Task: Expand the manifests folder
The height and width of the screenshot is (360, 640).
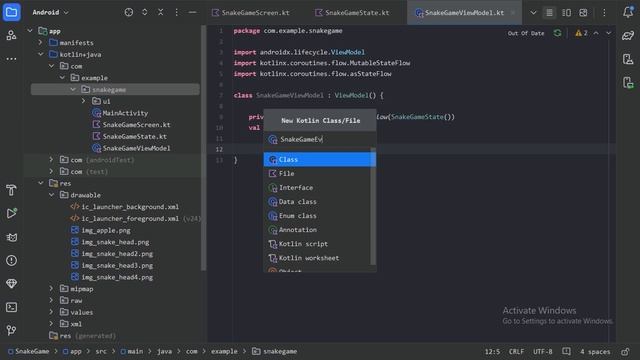Action: [x=40, y=42]
